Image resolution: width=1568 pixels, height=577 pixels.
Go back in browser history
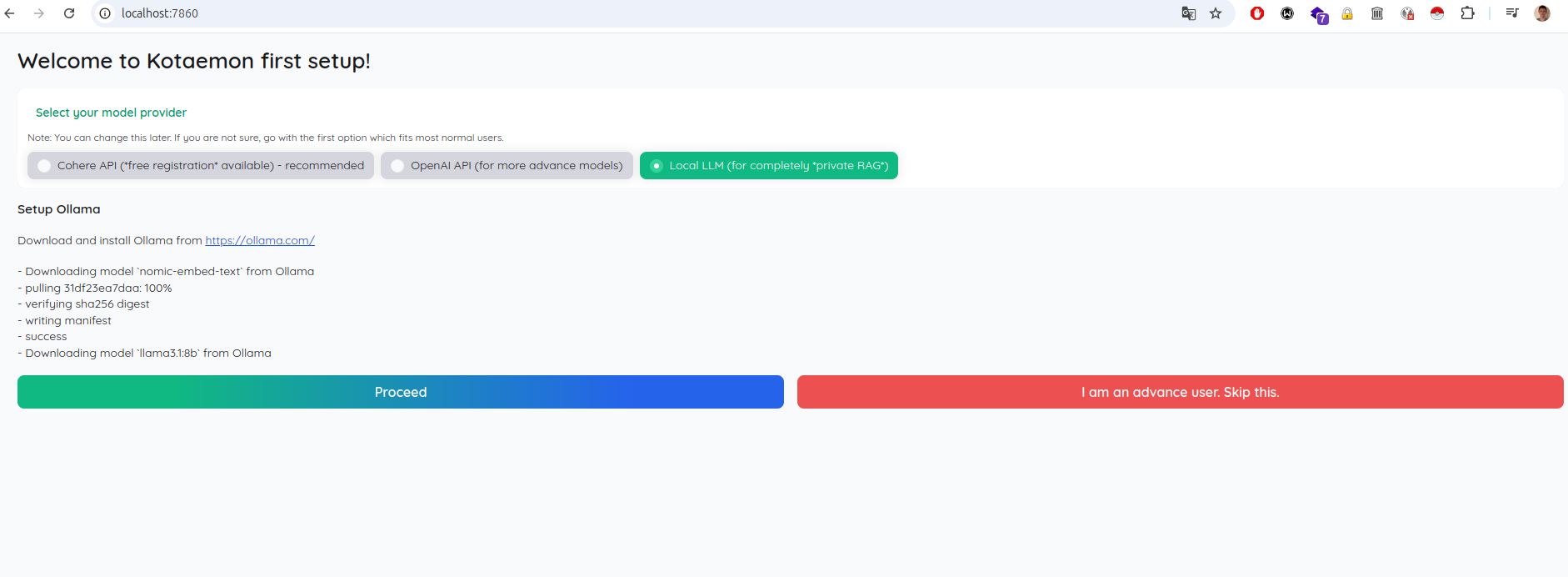pyautogui.click(x=10, y=13)
